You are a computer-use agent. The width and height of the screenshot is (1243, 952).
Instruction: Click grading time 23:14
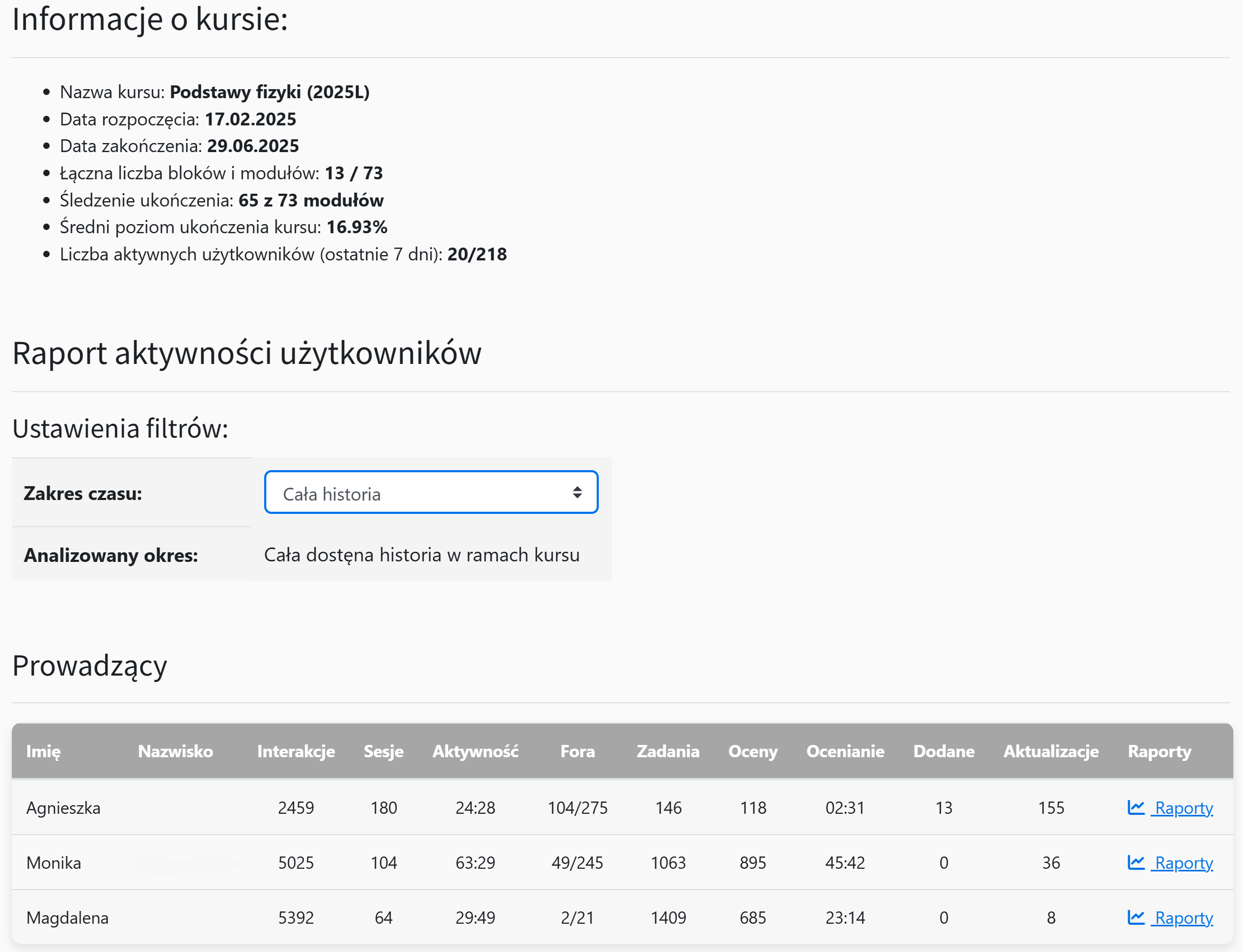[x=845, y=918]
